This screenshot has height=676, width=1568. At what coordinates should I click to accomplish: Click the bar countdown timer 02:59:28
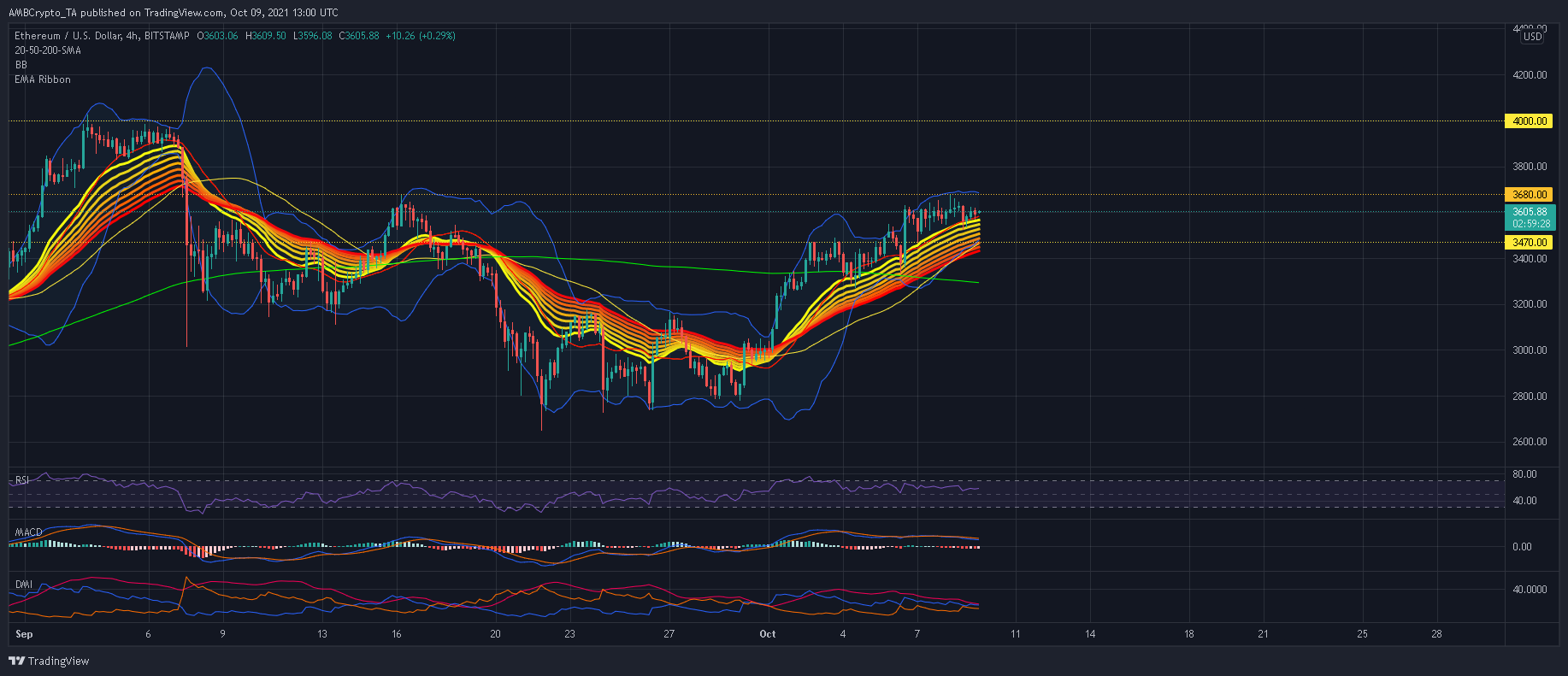[x=1530, y=224]
